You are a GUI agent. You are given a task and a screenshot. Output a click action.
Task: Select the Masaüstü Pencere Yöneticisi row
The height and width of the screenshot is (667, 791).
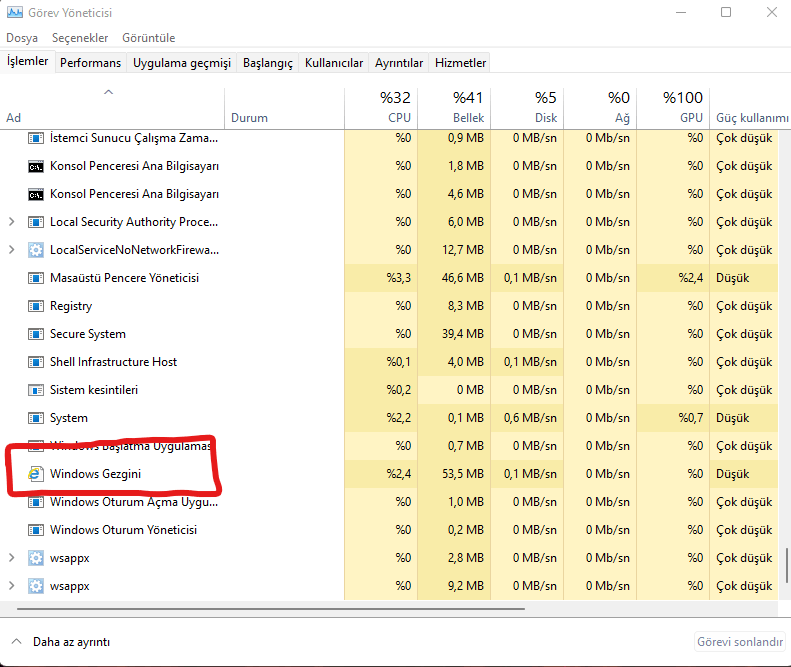click(389, 278)
